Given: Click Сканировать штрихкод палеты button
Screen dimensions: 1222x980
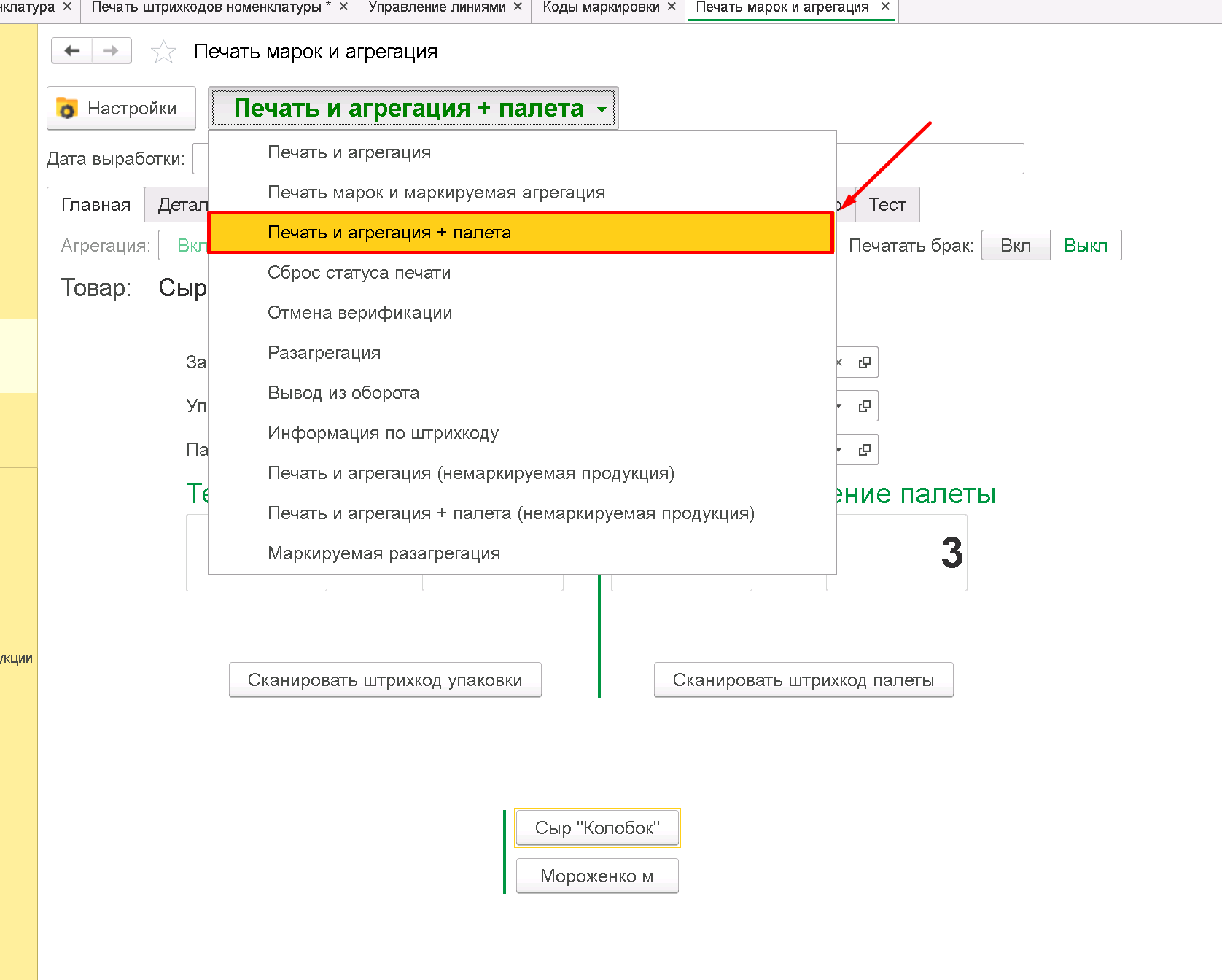Looking at the screenshot, I should pyautogui.click(x=803, y=680).
